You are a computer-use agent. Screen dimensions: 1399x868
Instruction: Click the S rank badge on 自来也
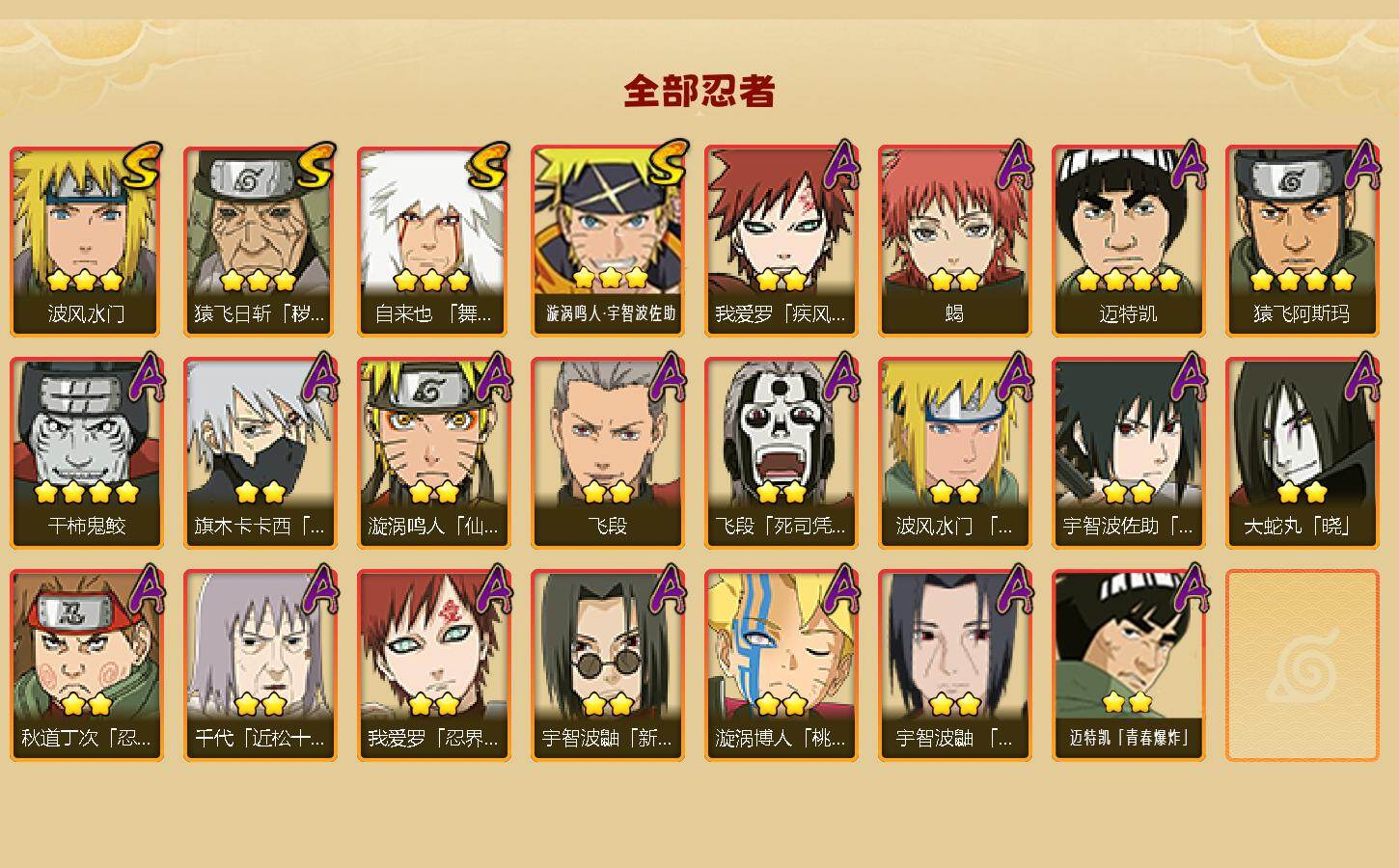point(489,166)
